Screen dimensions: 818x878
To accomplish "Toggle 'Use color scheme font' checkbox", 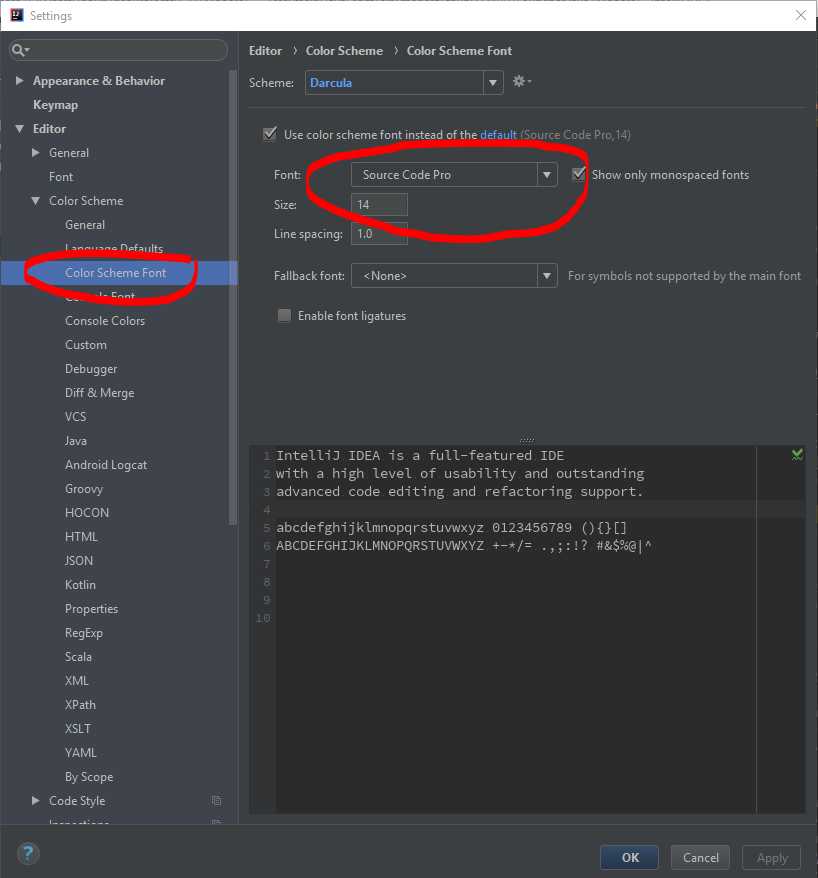I will [270, 134].
